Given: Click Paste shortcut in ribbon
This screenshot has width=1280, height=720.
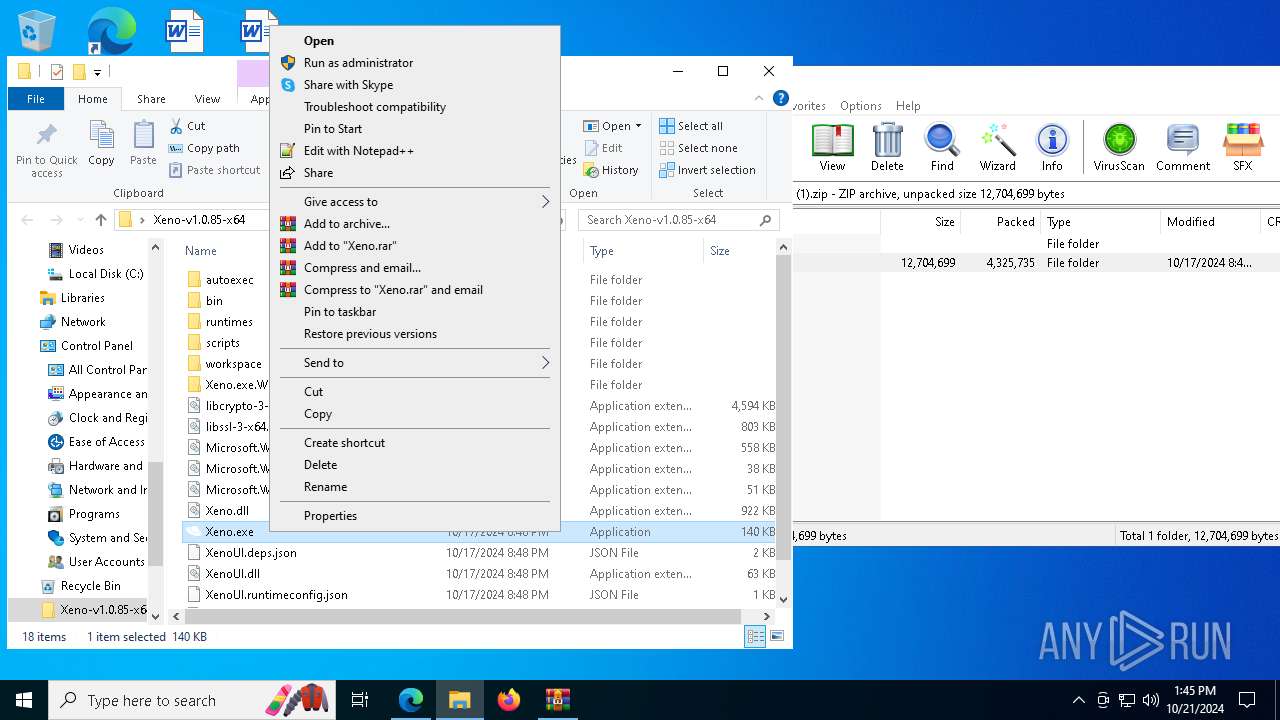Looking at the screenshot, I should point(214,170).
